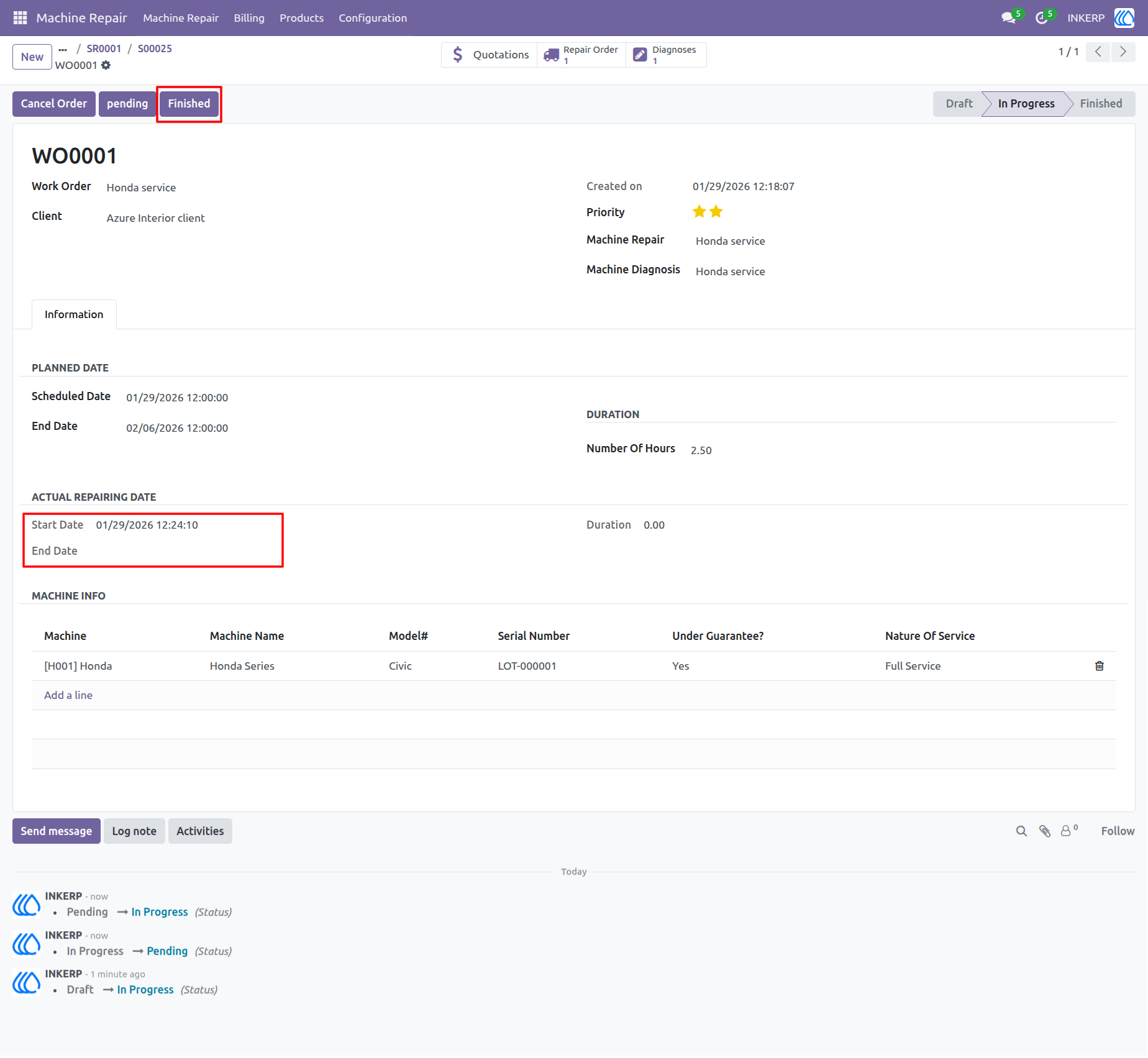Delete the Honda machine line trash icon

pos(1100,666)
